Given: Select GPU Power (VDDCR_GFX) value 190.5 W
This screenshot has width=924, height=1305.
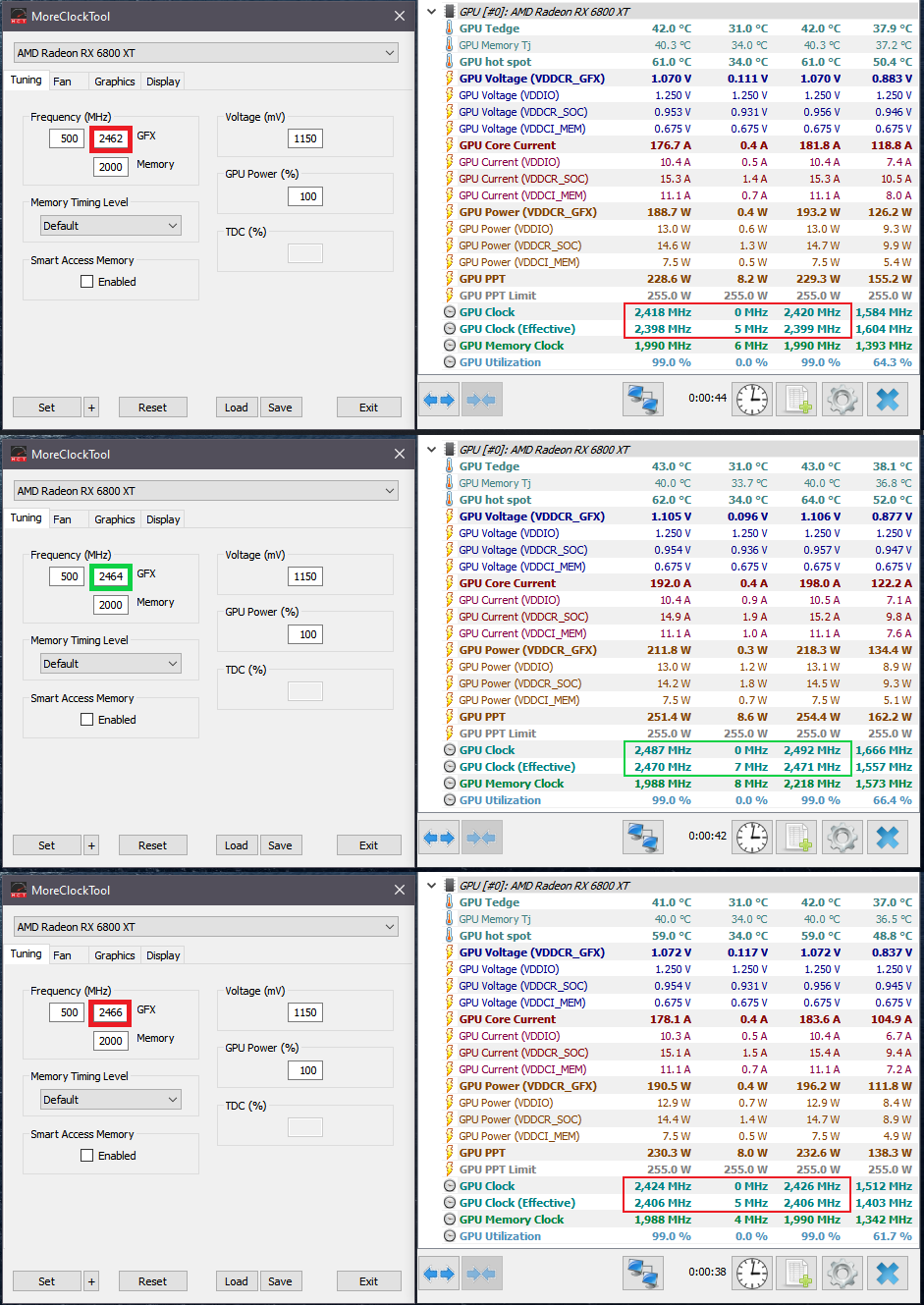Looking at the screenshot, I should [x=670, y=1086].
